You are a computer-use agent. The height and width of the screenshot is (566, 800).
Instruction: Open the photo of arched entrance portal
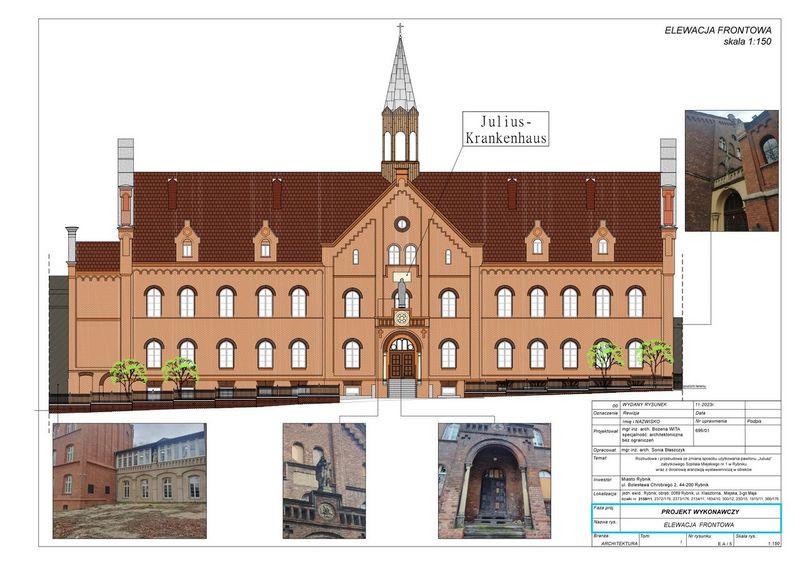[x=494, y=481]
